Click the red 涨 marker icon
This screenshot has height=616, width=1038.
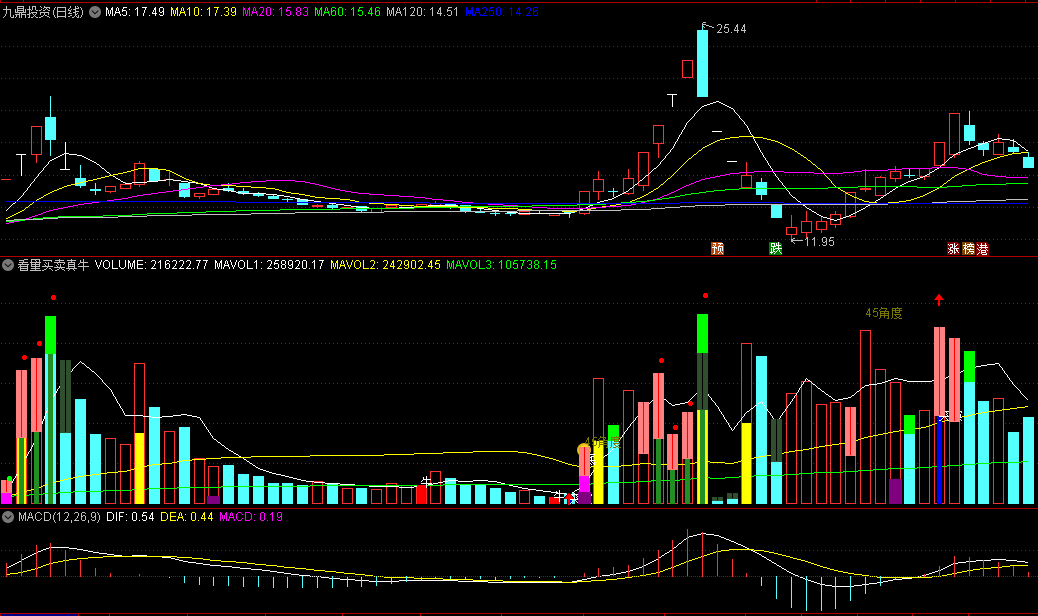coord(953,249)
